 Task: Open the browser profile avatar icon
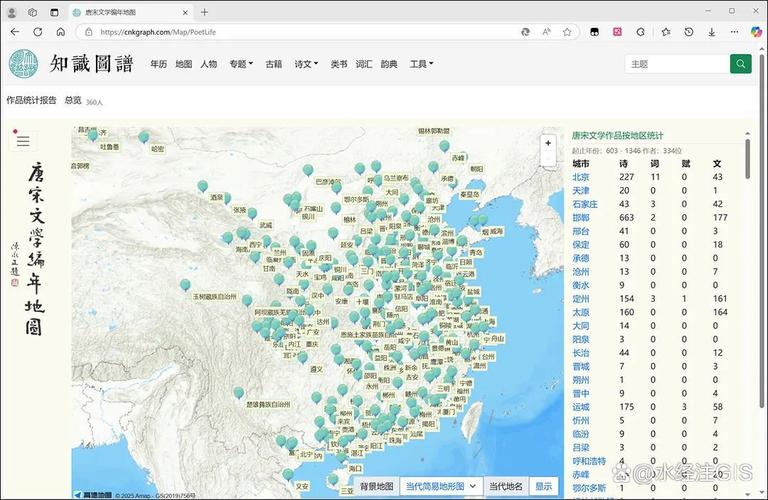coord(12,12)
